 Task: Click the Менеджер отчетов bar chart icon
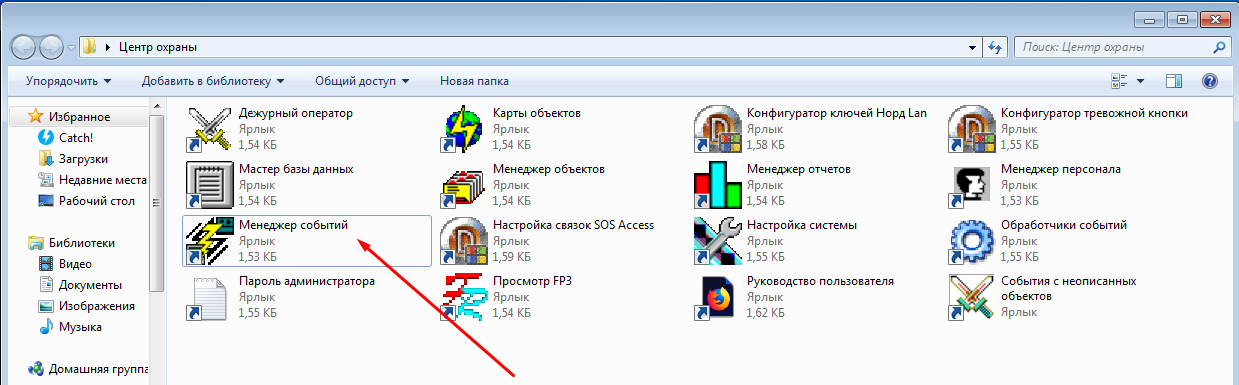coord(717,185)
